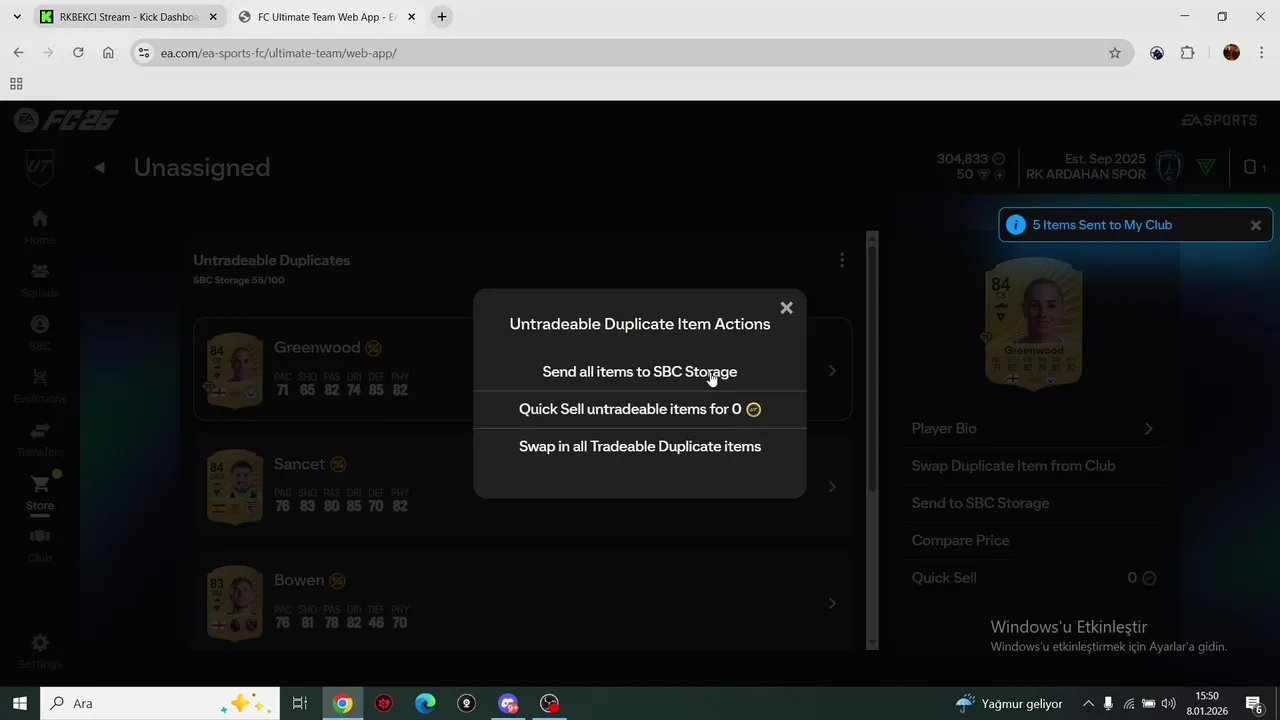Go back in the browser
Viewport: 1280px width, 720px height.
coord(18,53)
